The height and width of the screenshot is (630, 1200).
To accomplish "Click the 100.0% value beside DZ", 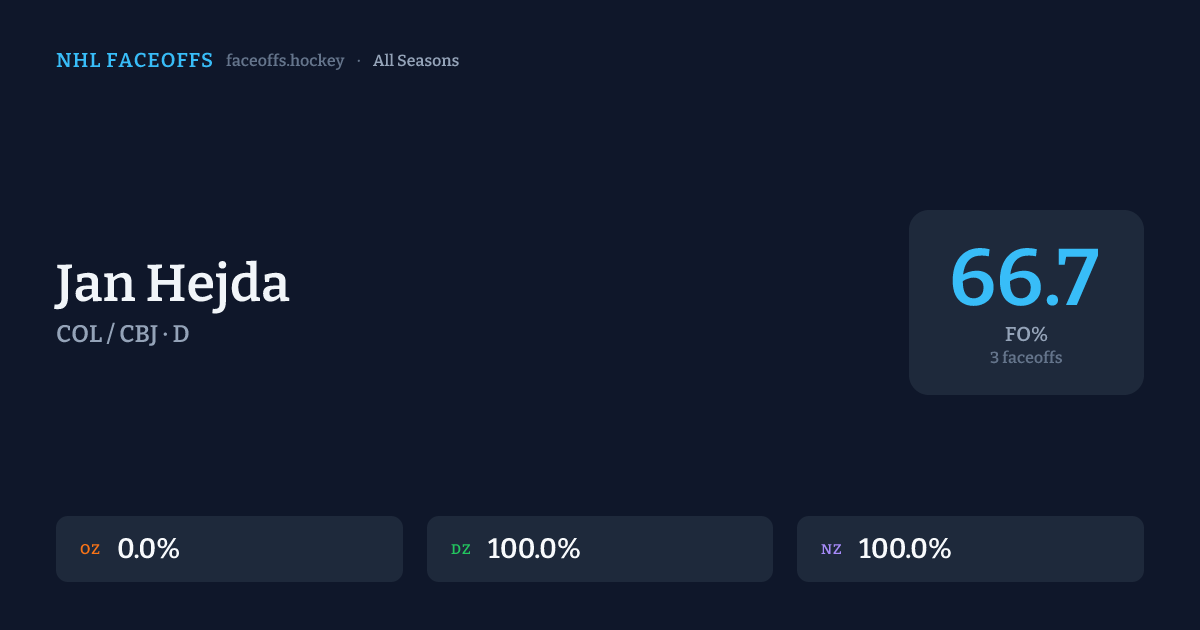I will coord(534,549).
